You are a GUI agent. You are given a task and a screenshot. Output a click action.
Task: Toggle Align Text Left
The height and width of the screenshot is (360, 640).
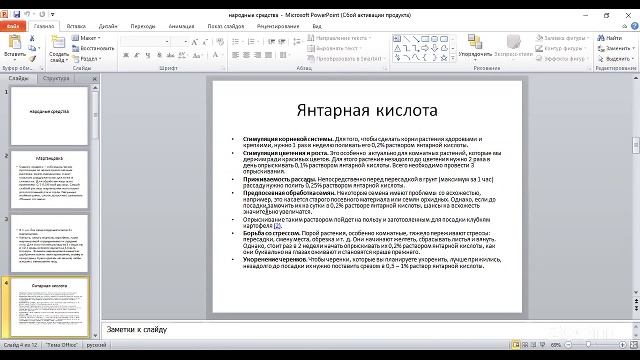pyautogui.click(x=236, y=55)
